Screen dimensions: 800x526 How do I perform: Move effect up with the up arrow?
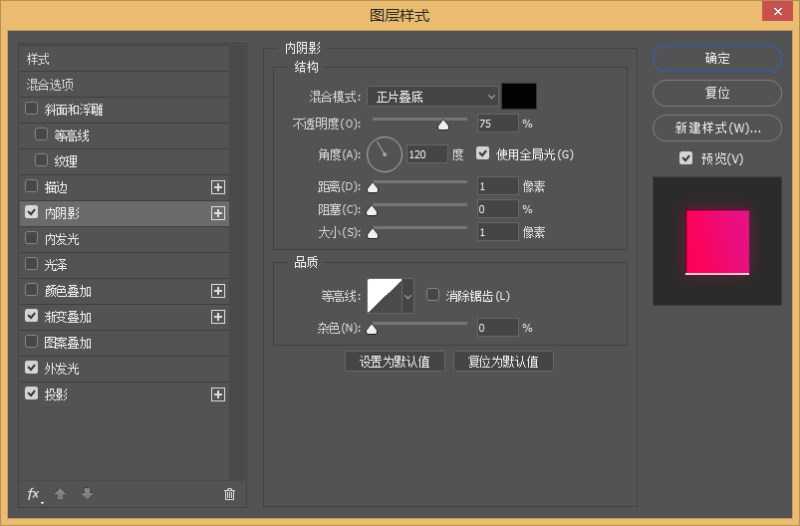click(x=60, y=494)
